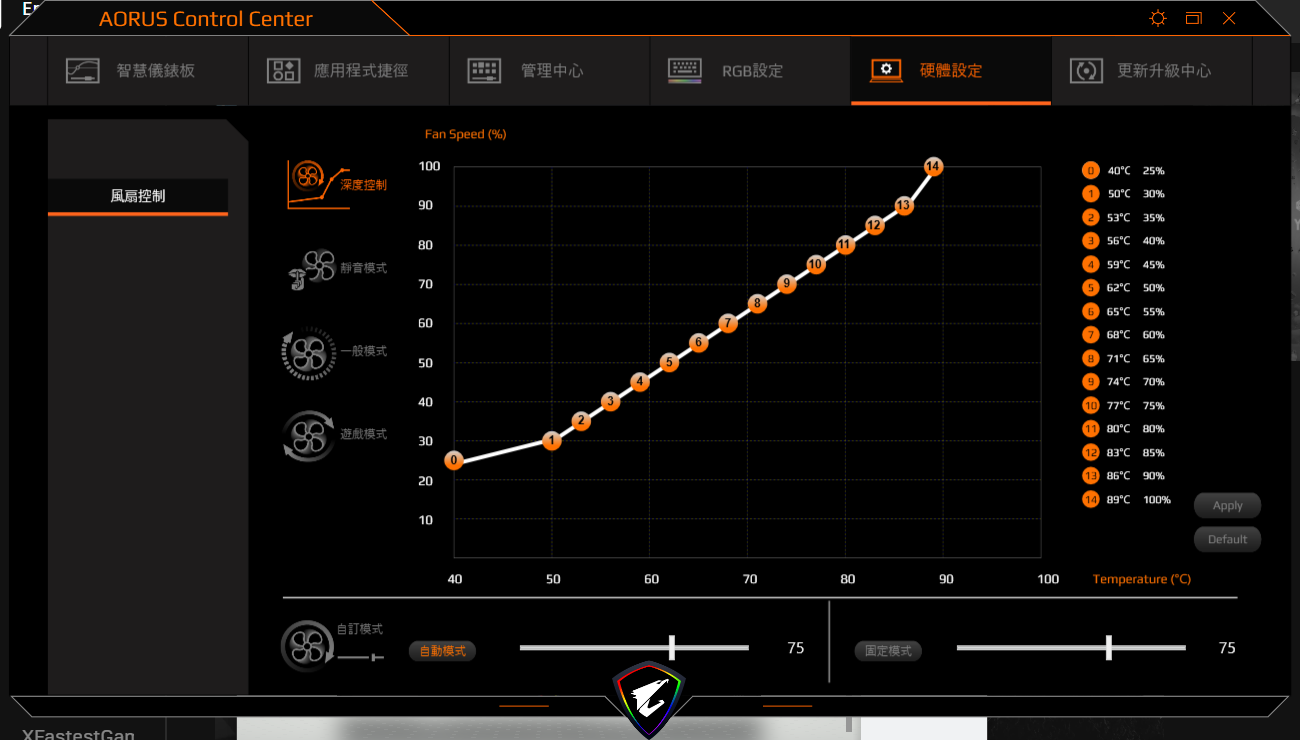Click curve point 7 on the graph
The width and height of the screenshot is (1300, 740).
(x=728, y=323)
